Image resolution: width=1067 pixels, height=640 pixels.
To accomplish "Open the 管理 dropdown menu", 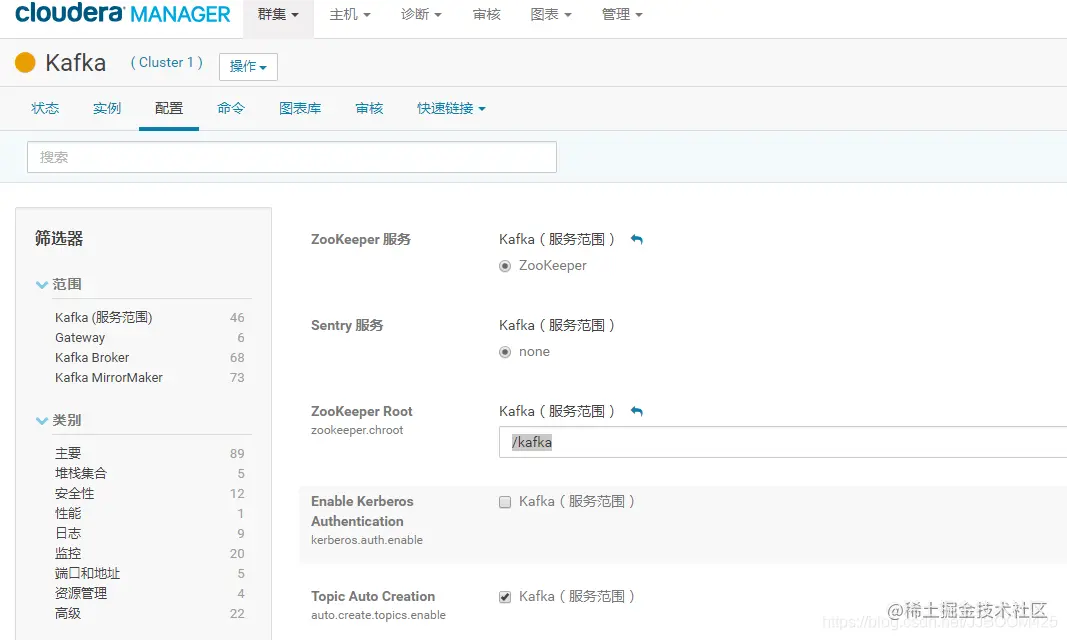I will (x=622, y=14).
